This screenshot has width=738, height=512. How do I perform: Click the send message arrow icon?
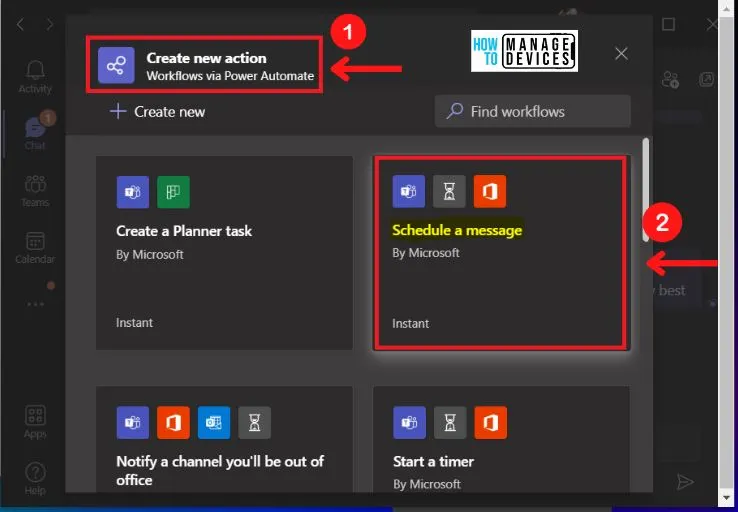685,481
